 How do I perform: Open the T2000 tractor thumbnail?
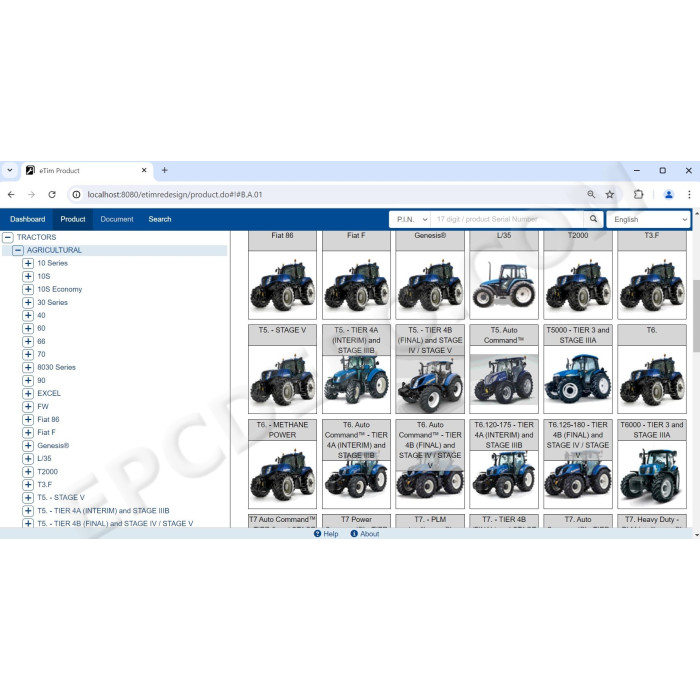click(578, 285)
